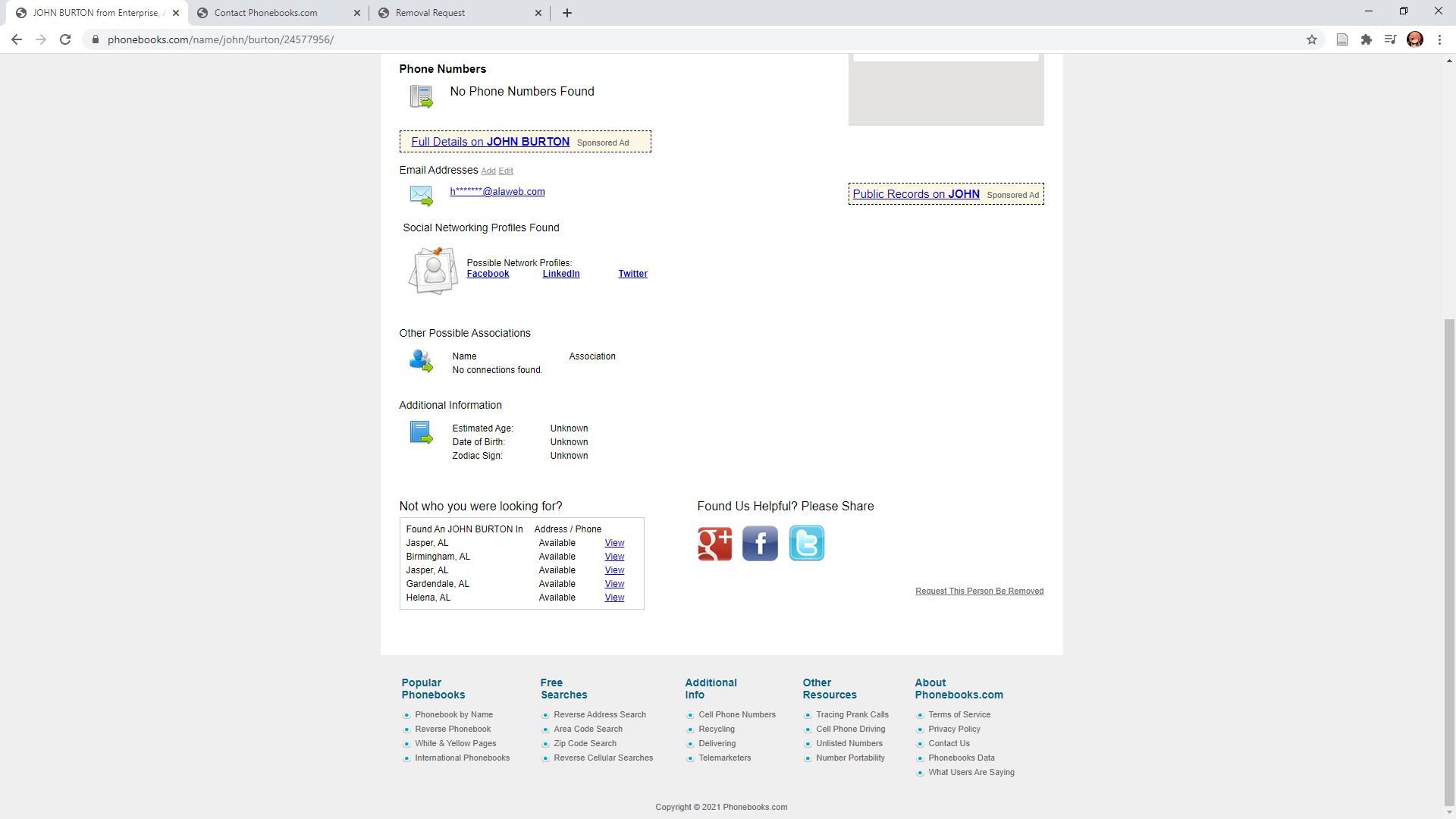The height and width of the screenshot is (819, 1456).
Task: Open the Chrome three-dot menu
Action: click(x=1439, y=39)
